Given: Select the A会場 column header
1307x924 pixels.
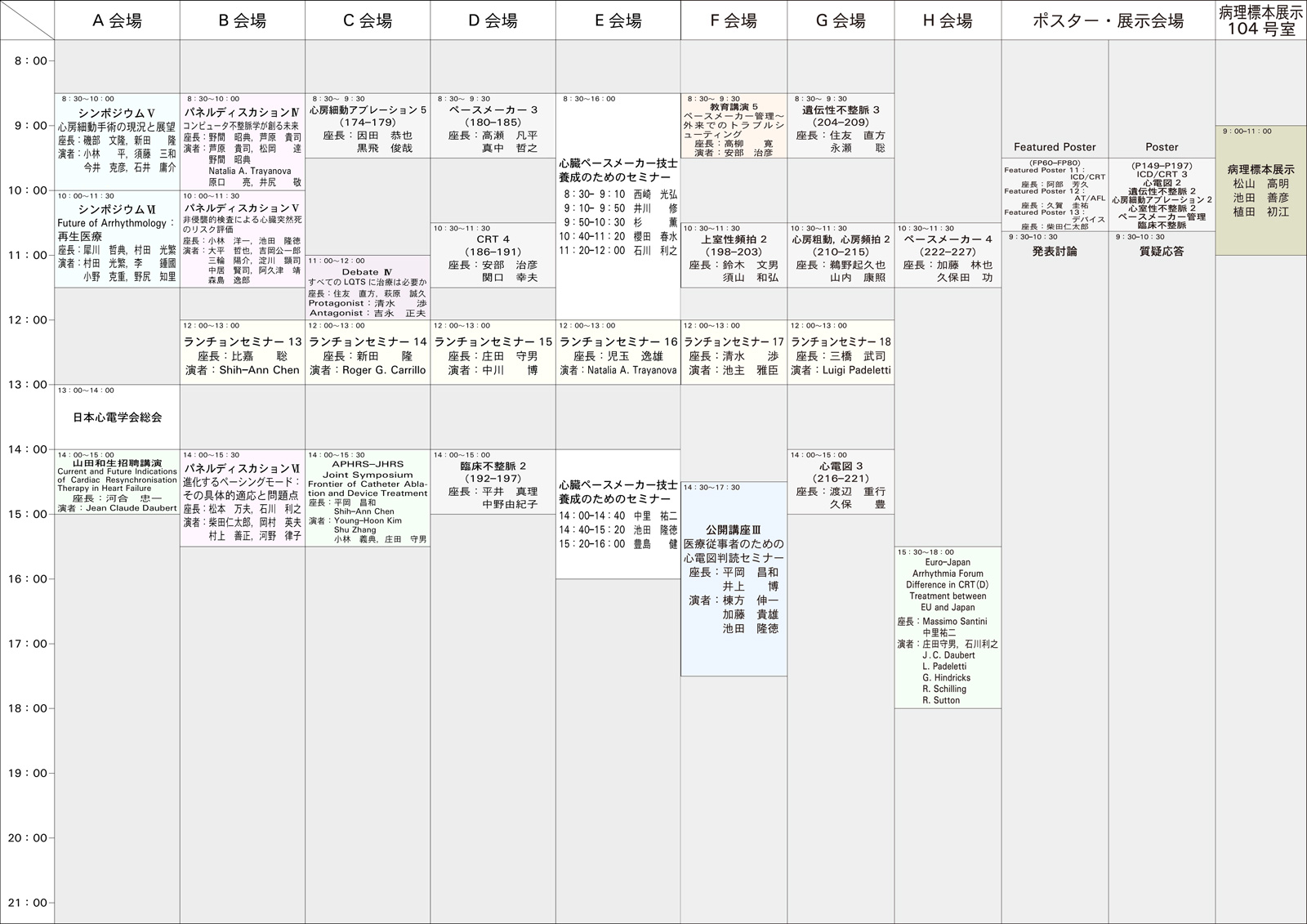Looking at the screenshot, I should (x=117, y=20).
